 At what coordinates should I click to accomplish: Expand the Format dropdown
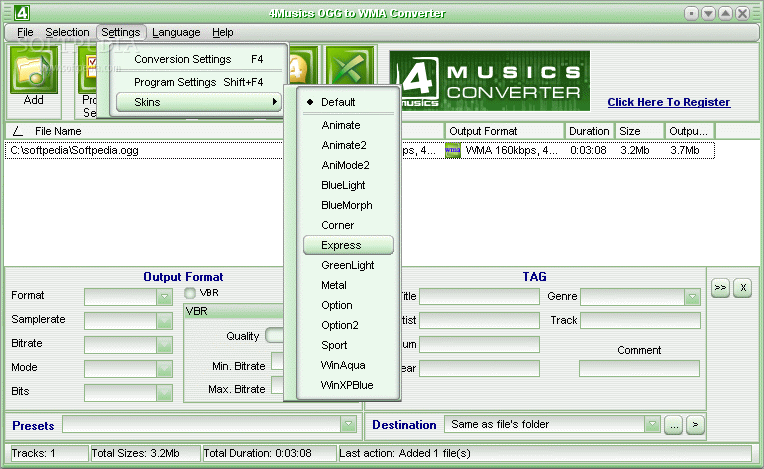point(165,296)
